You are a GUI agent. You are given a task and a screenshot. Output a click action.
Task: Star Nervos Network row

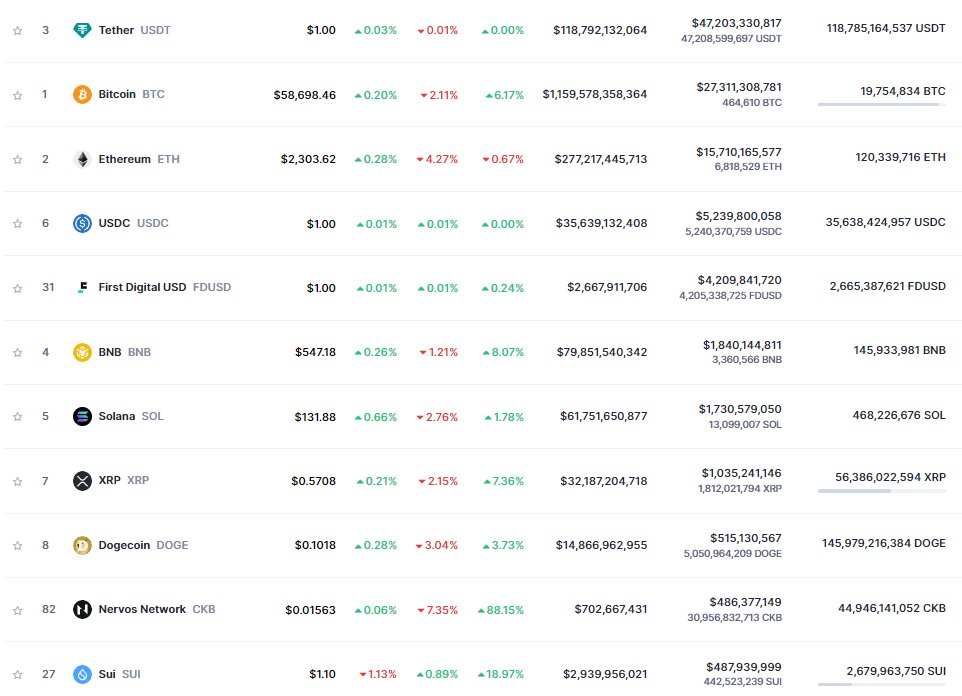(18, 610)
